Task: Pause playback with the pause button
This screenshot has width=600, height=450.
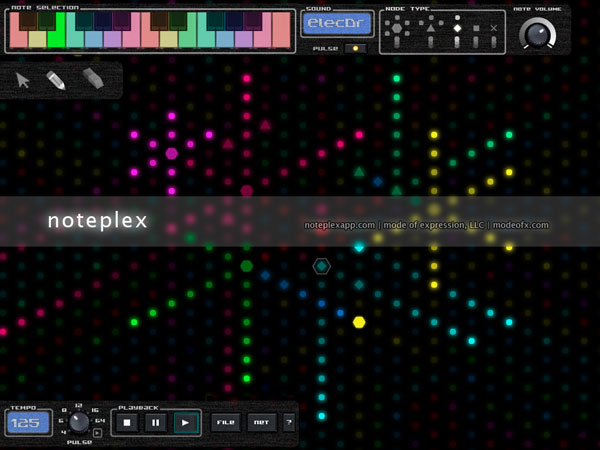Action: [x=156, y=422]
